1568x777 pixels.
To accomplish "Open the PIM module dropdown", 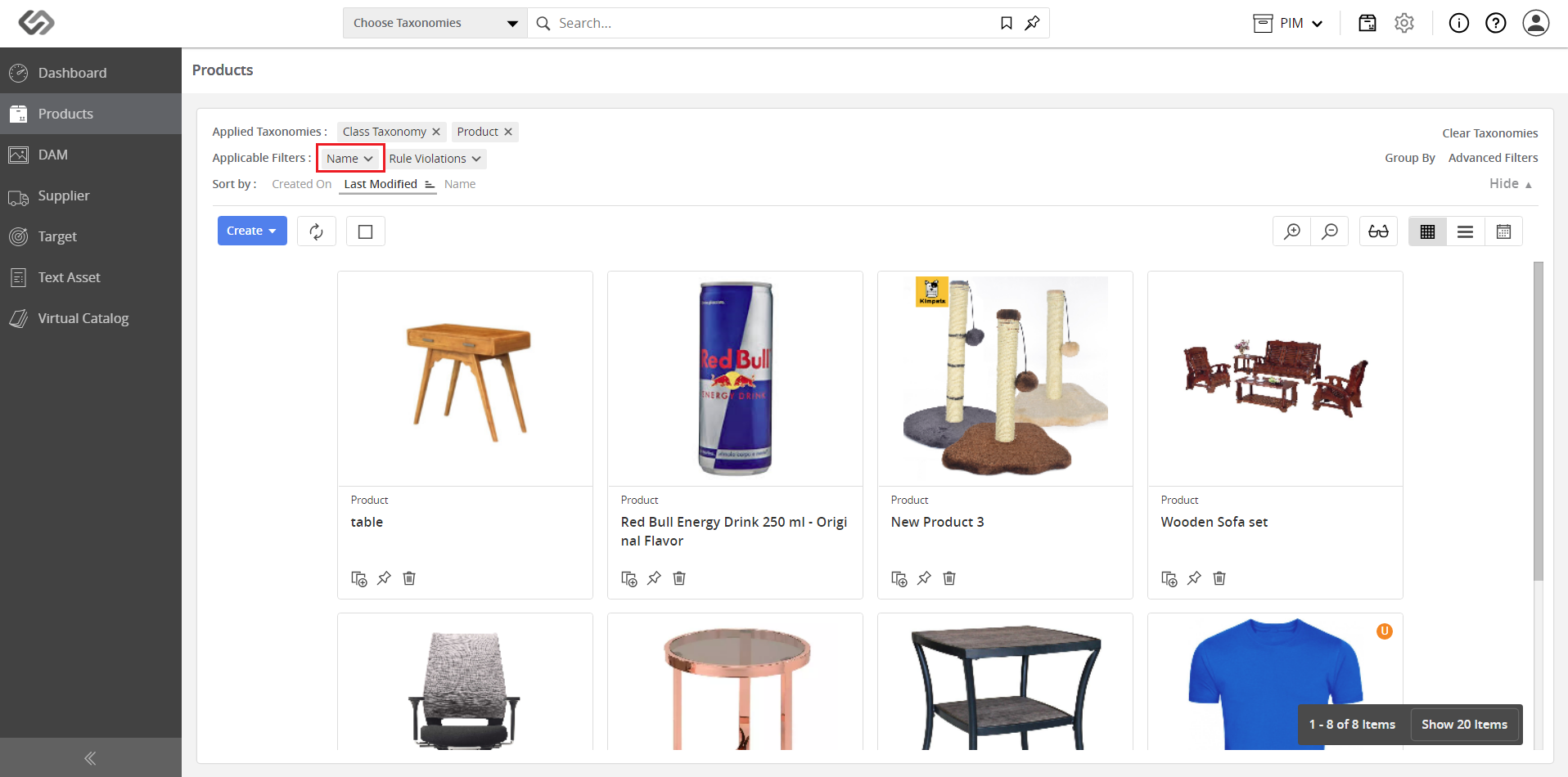I will coord(1288,23).
